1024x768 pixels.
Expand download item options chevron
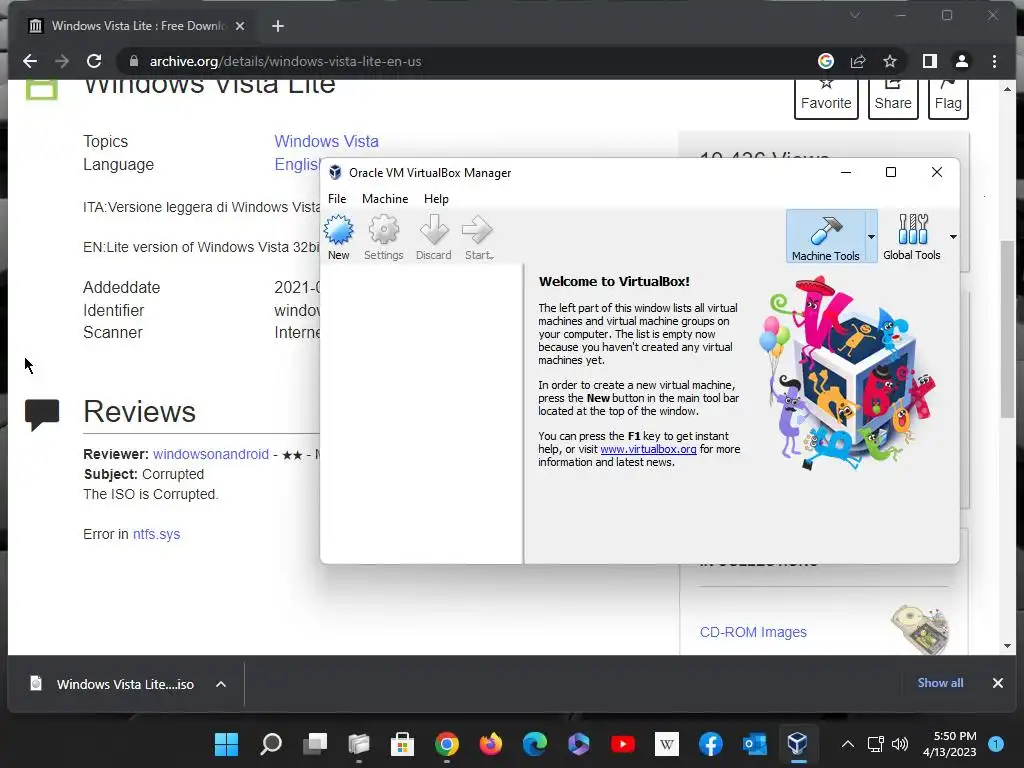point(221,684)
